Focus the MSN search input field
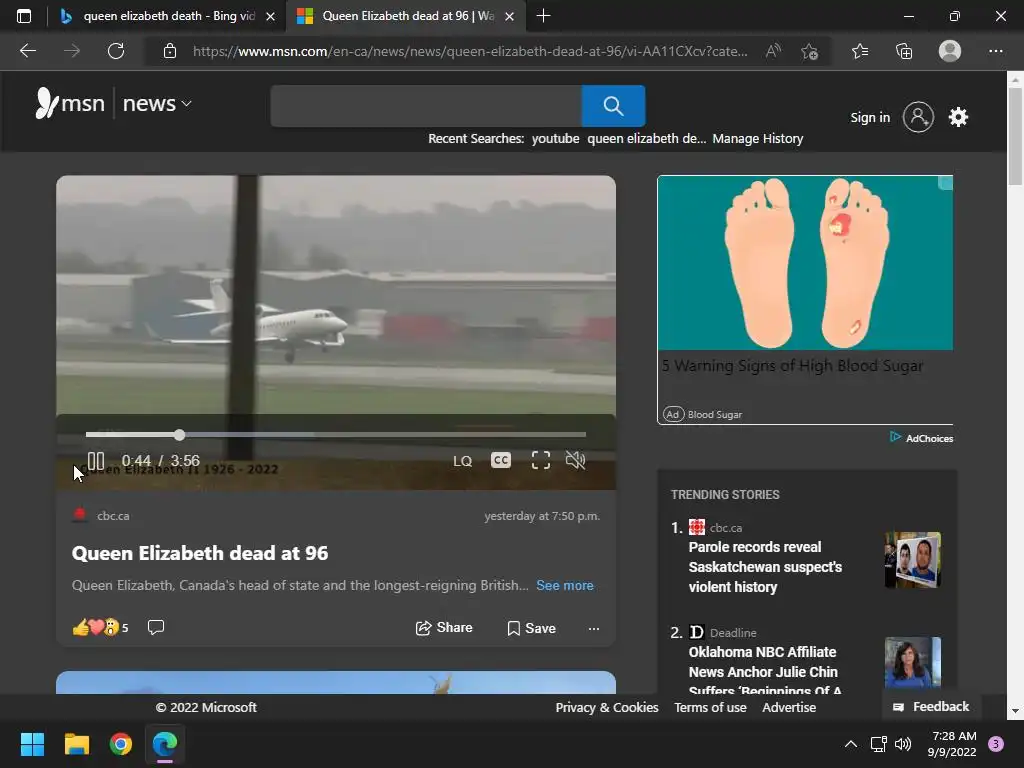Screen dimensions: 1024x768 click(426, 106)
